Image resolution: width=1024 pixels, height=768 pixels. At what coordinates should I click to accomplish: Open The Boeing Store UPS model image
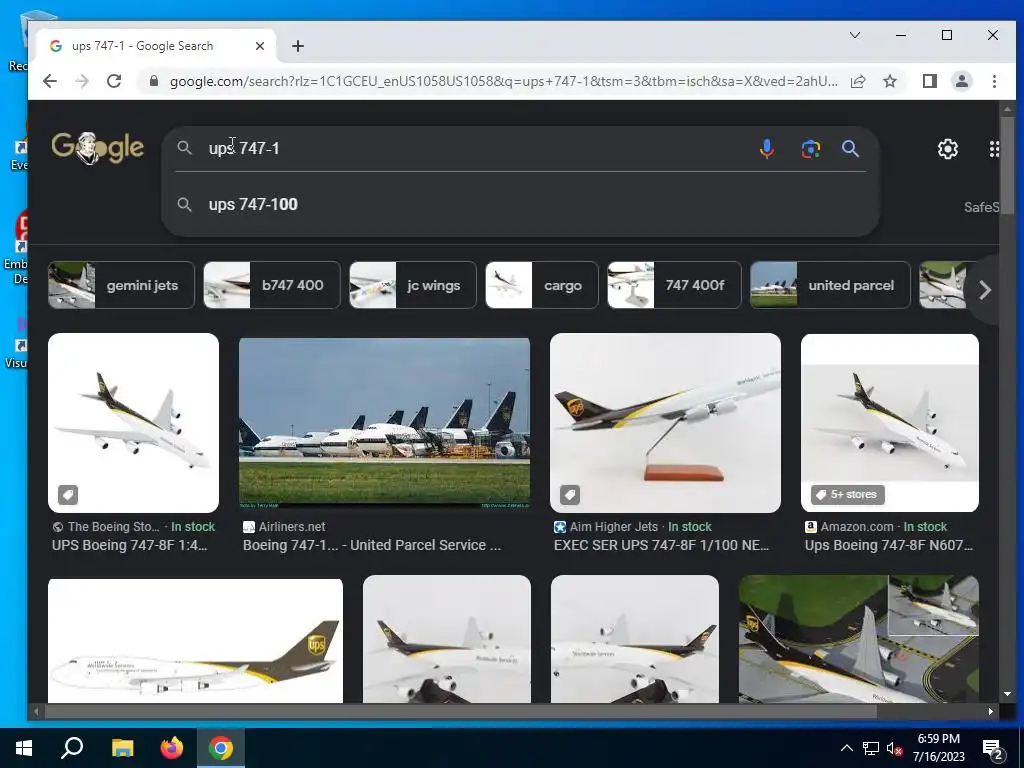(133, 423)
